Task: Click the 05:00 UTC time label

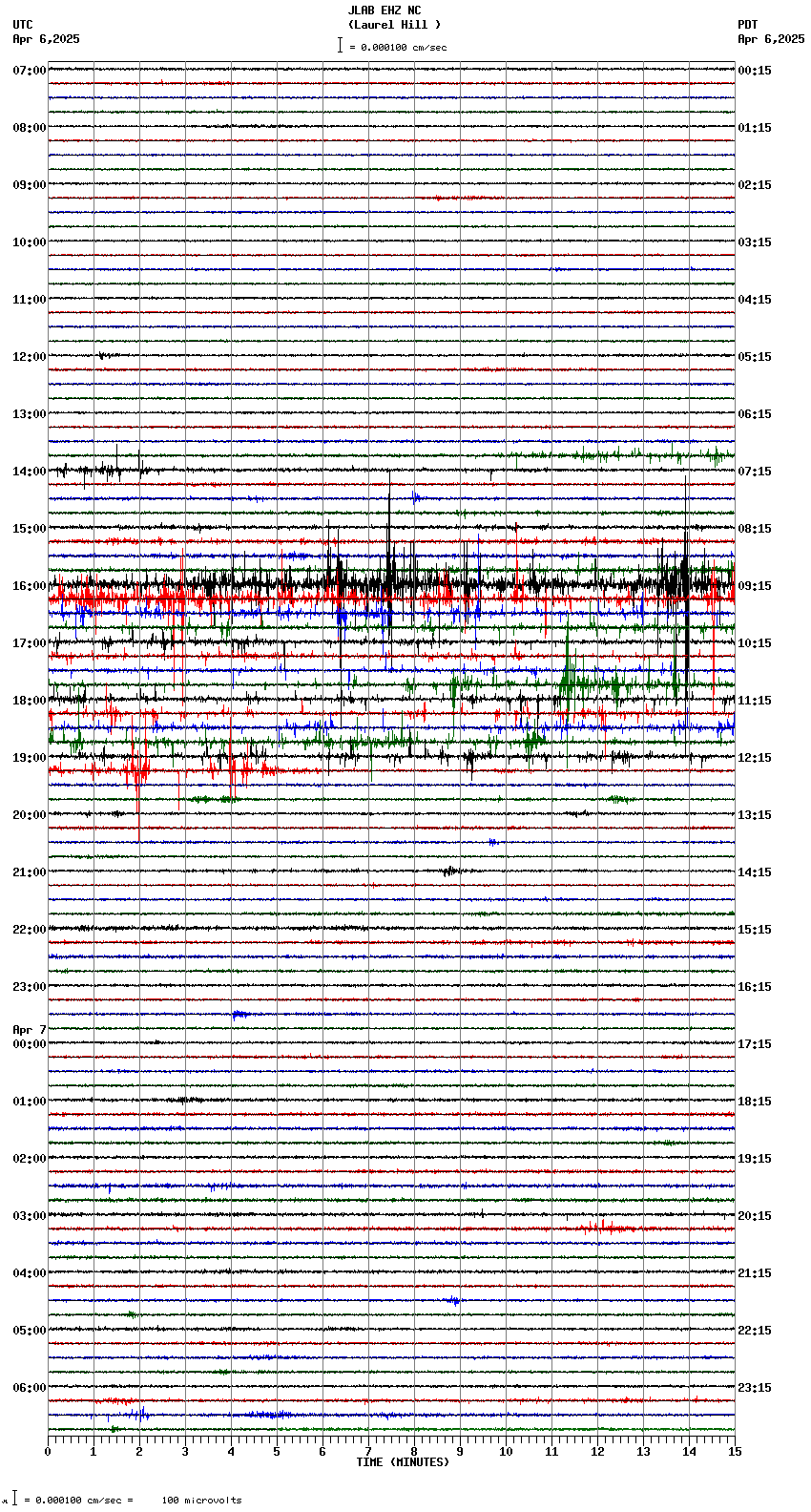Action: coord(30,1331)
